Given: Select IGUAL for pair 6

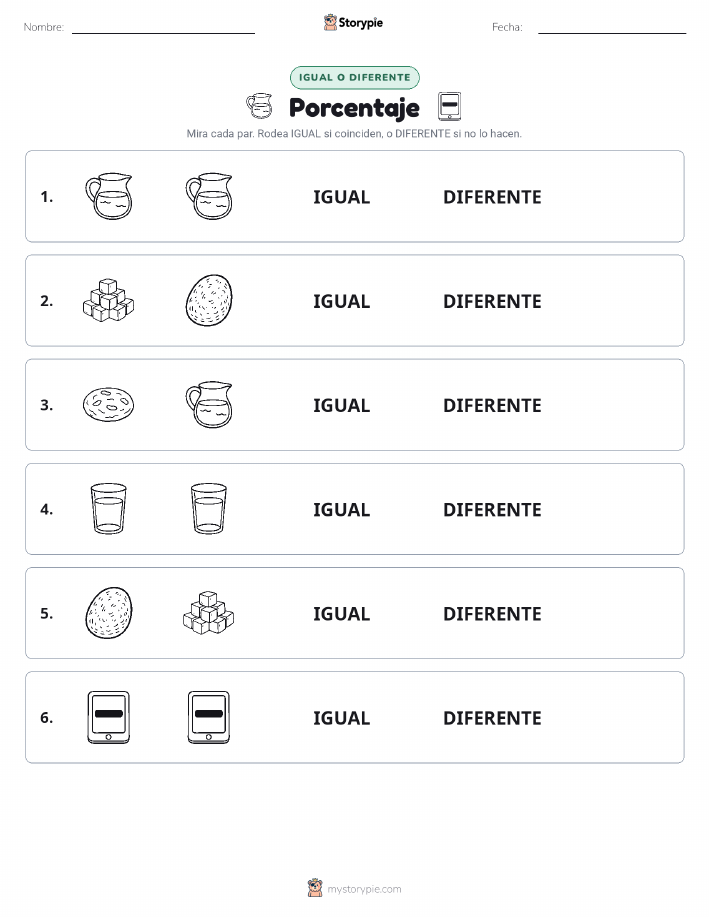Looking at the screenshot, I should [342, 718].
